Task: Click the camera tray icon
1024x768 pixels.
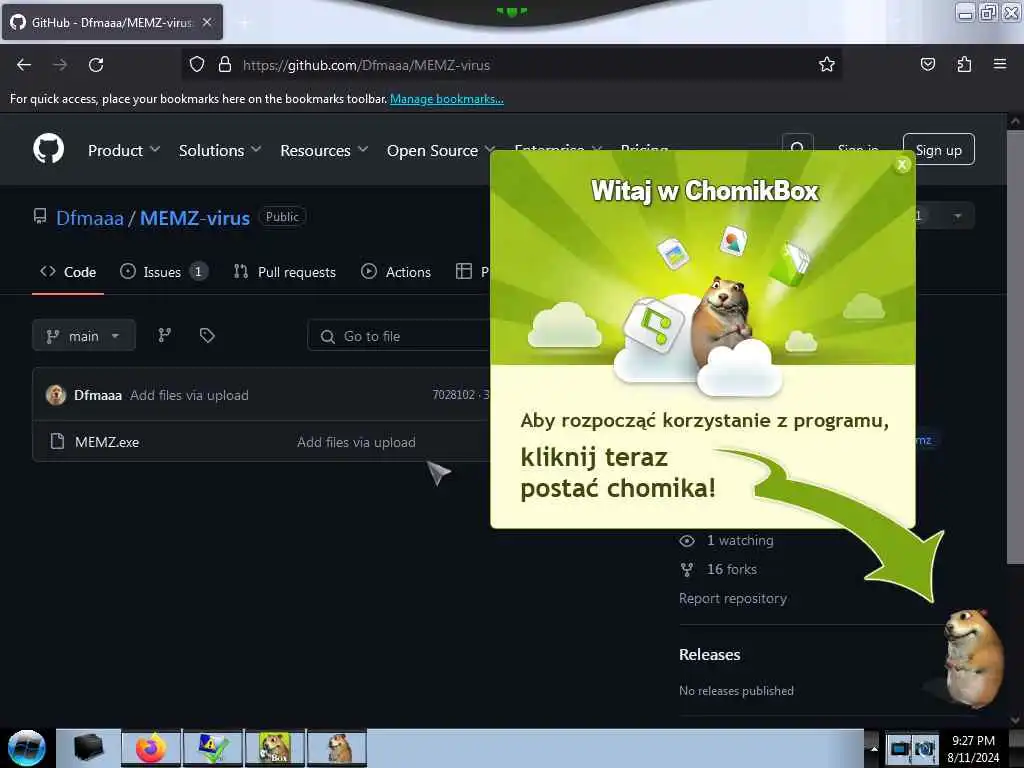Action: [x=925, y=748]
